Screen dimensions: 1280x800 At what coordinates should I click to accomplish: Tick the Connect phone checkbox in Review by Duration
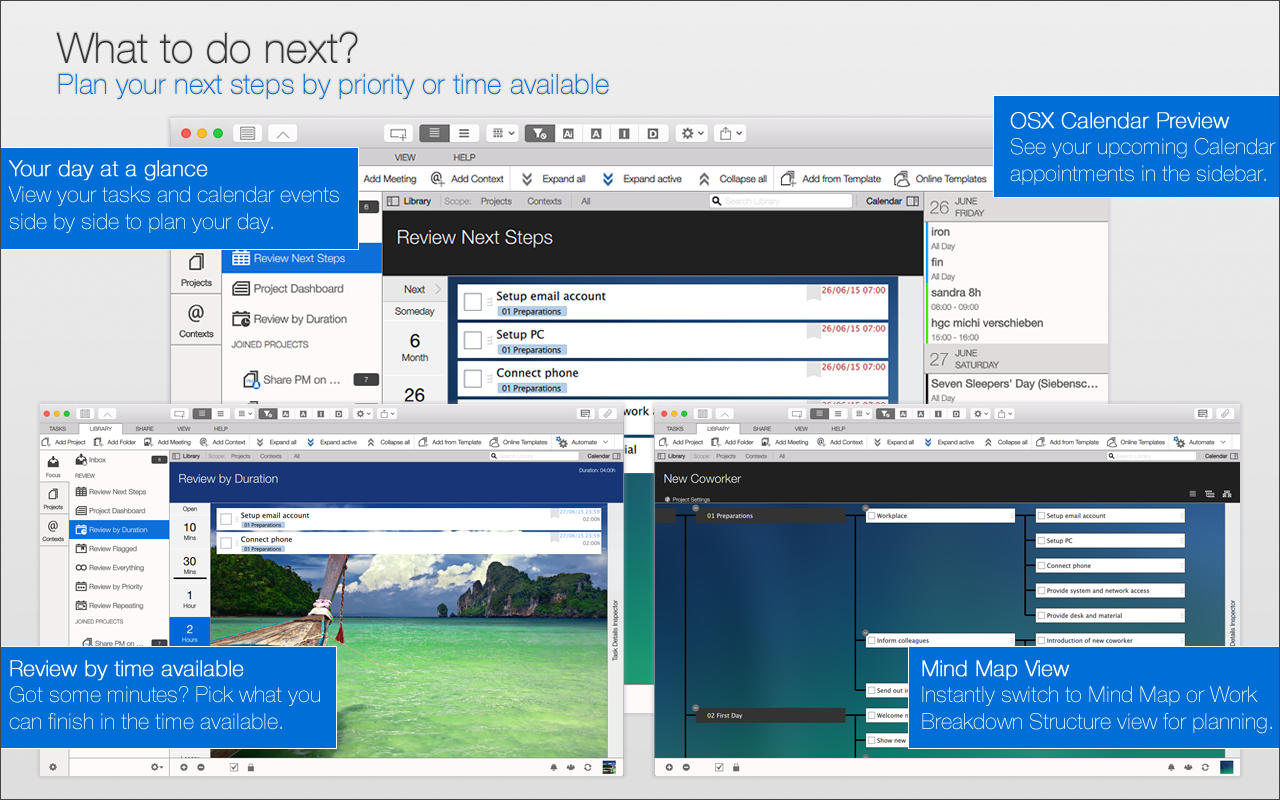(226, 543)
